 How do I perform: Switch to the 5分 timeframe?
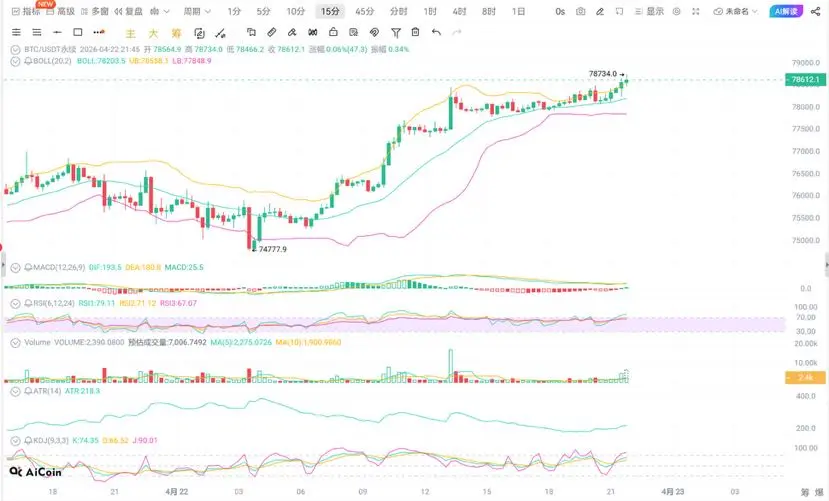click(x=263, y=11)
